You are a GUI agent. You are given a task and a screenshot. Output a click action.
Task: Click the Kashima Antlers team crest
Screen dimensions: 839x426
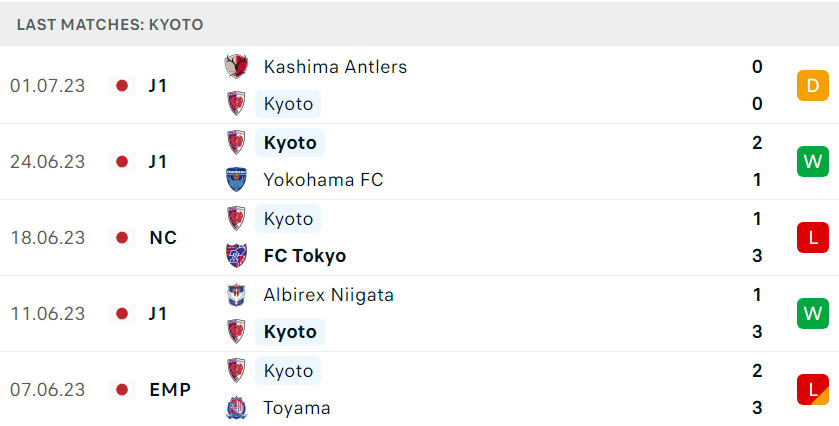tap(236, 67)
